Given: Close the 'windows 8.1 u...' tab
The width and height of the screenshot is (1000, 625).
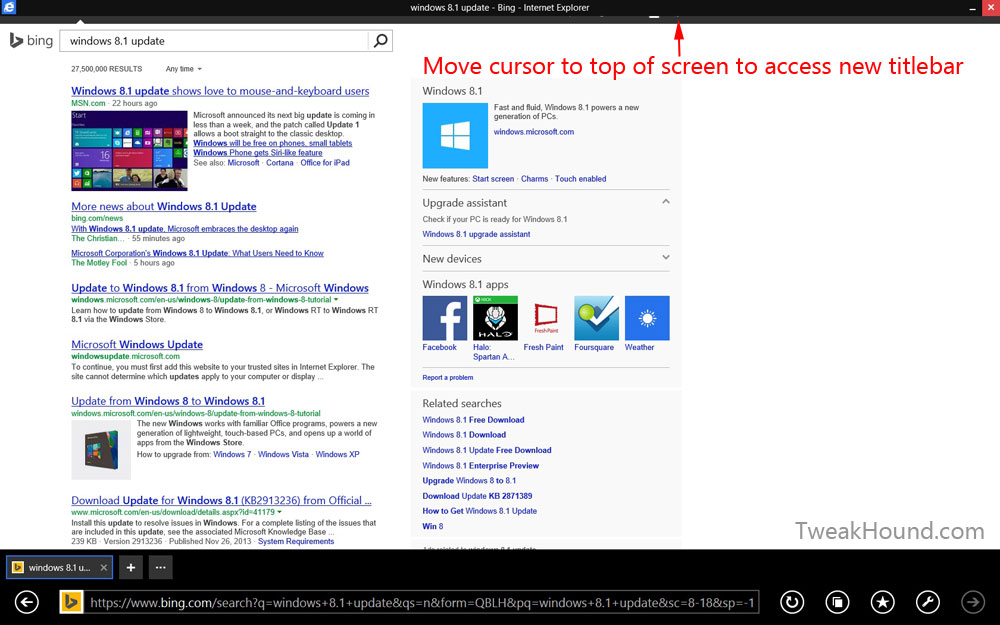Looking at the screenshot, I should pos(103,567).
